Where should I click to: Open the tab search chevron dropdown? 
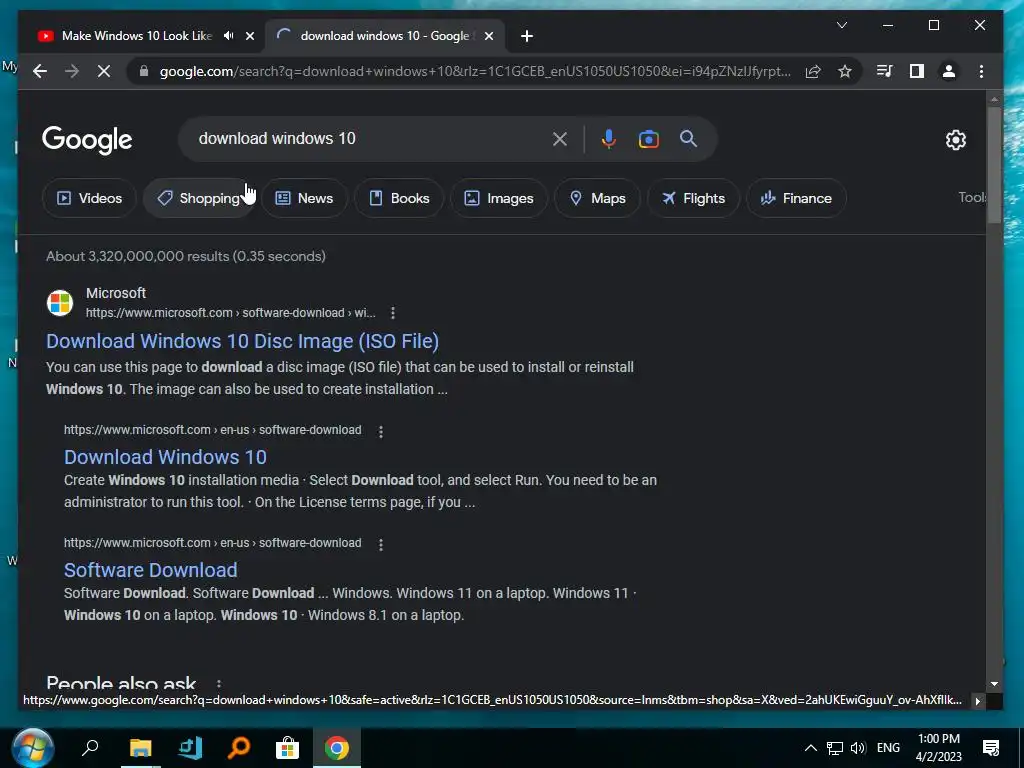click(x=842, y=25)
